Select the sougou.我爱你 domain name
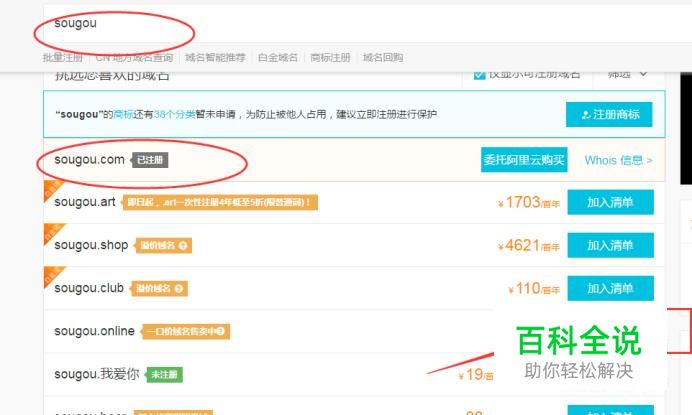 [x=97, y=374]
